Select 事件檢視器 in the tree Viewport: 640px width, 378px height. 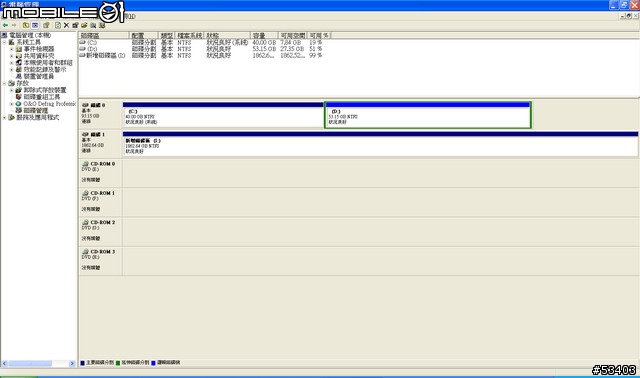39,49
